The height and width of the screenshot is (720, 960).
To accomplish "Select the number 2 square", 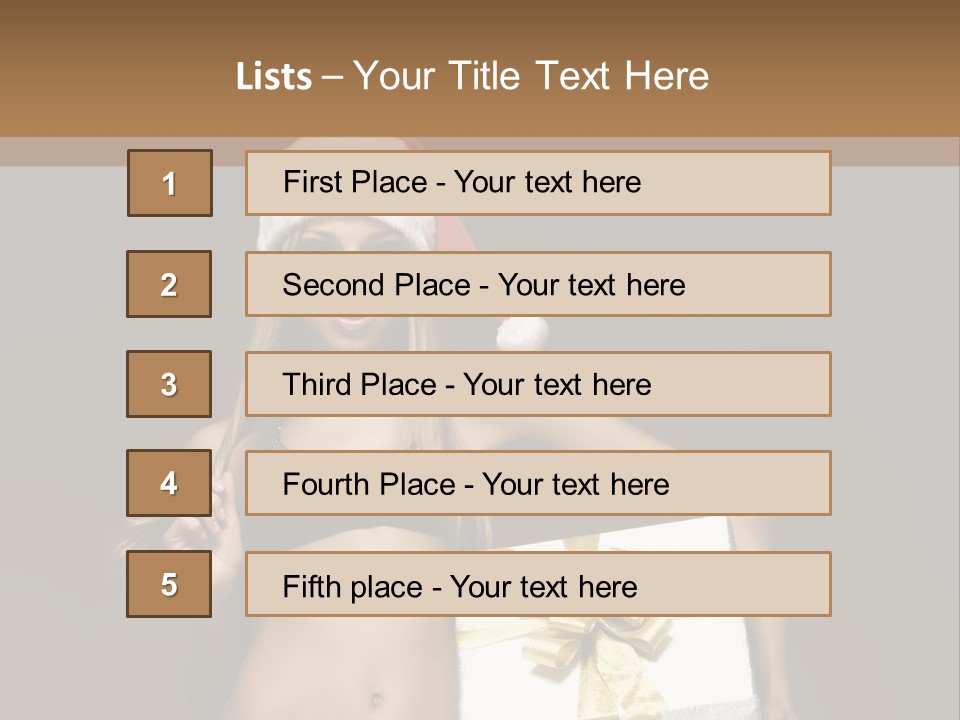I will 169,284.
